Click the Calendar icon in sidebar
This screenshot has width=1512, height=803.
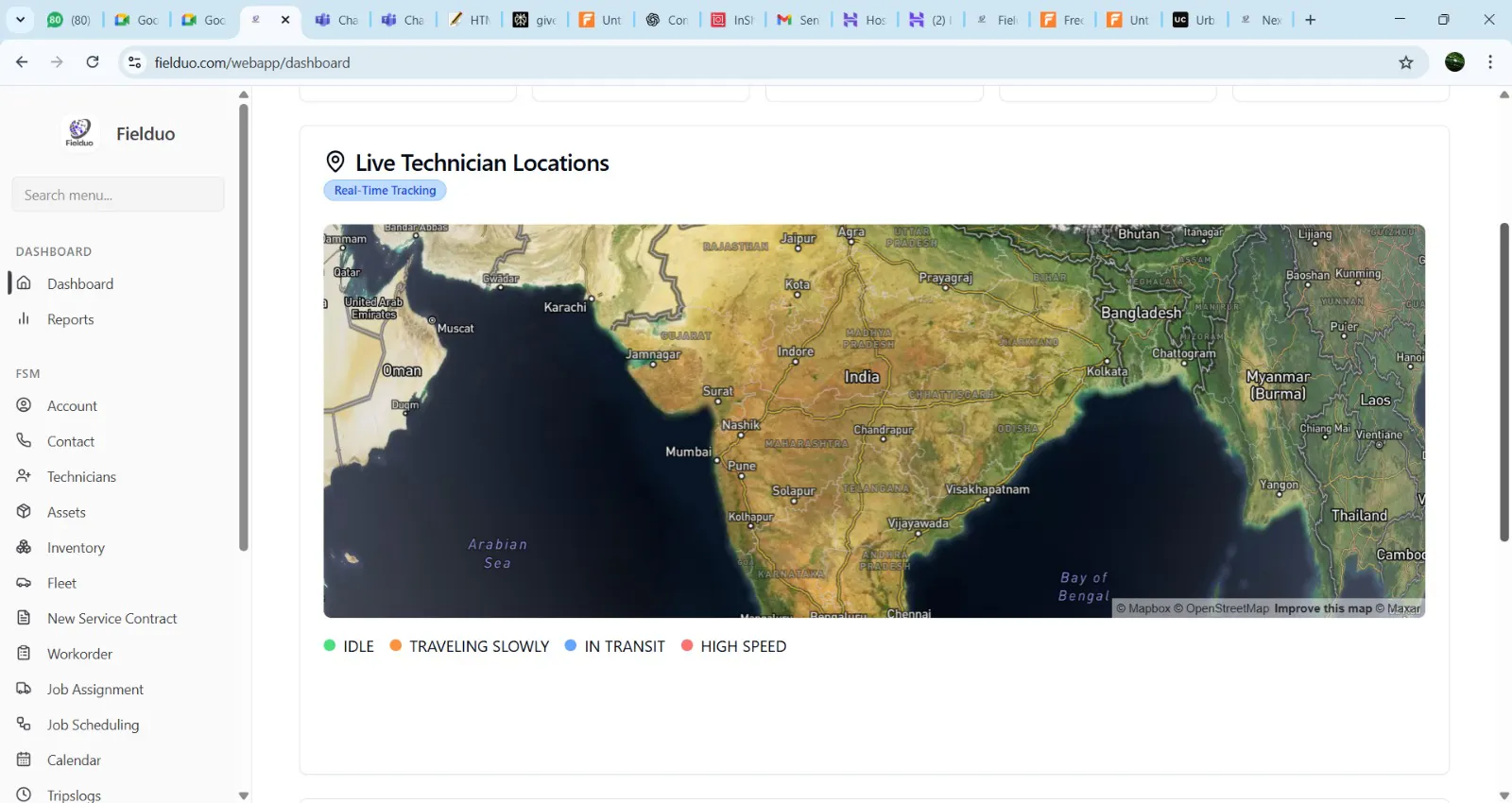[24, 760]
